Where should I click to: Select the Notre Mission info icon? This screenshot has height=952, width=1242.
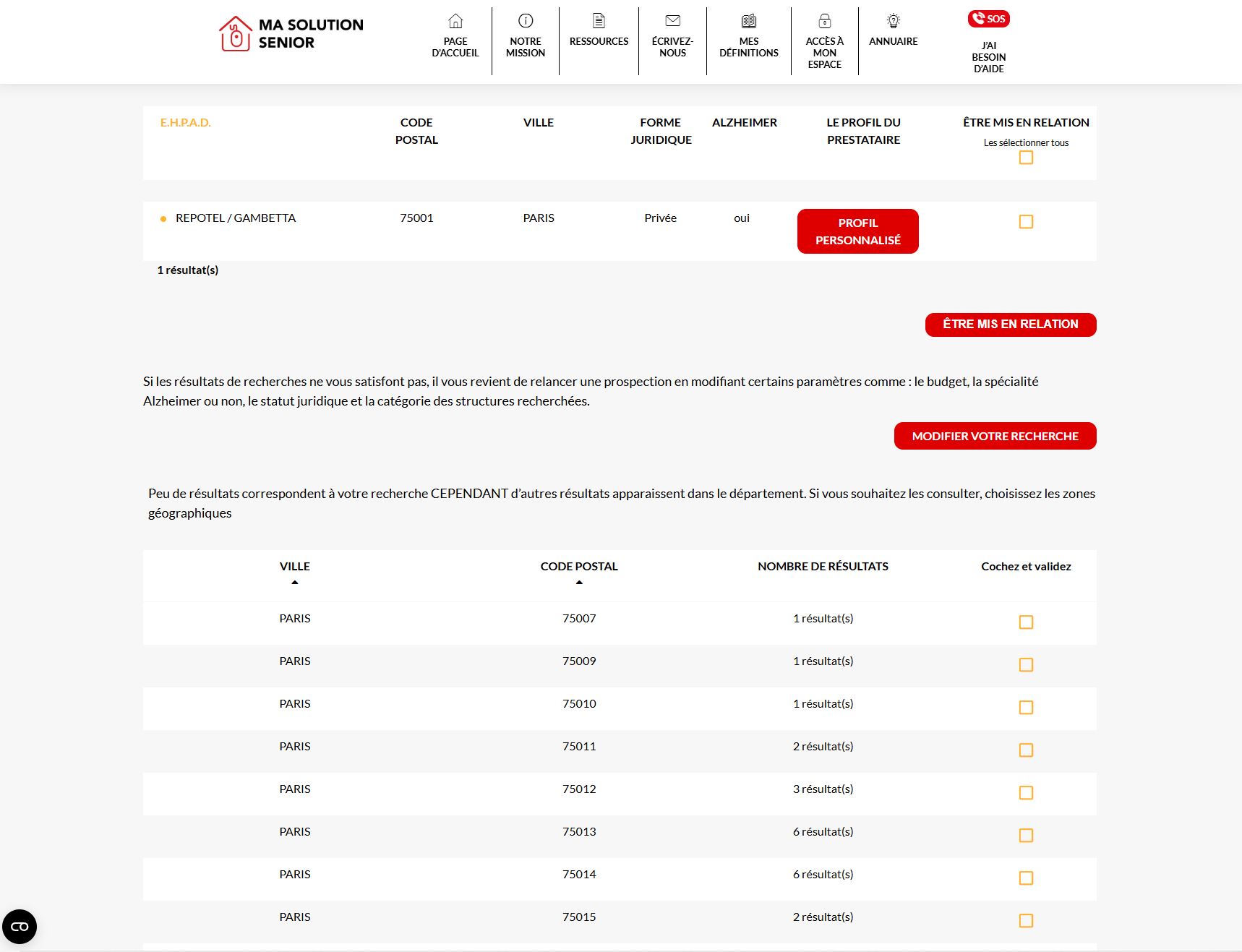[x=525, y=20]
